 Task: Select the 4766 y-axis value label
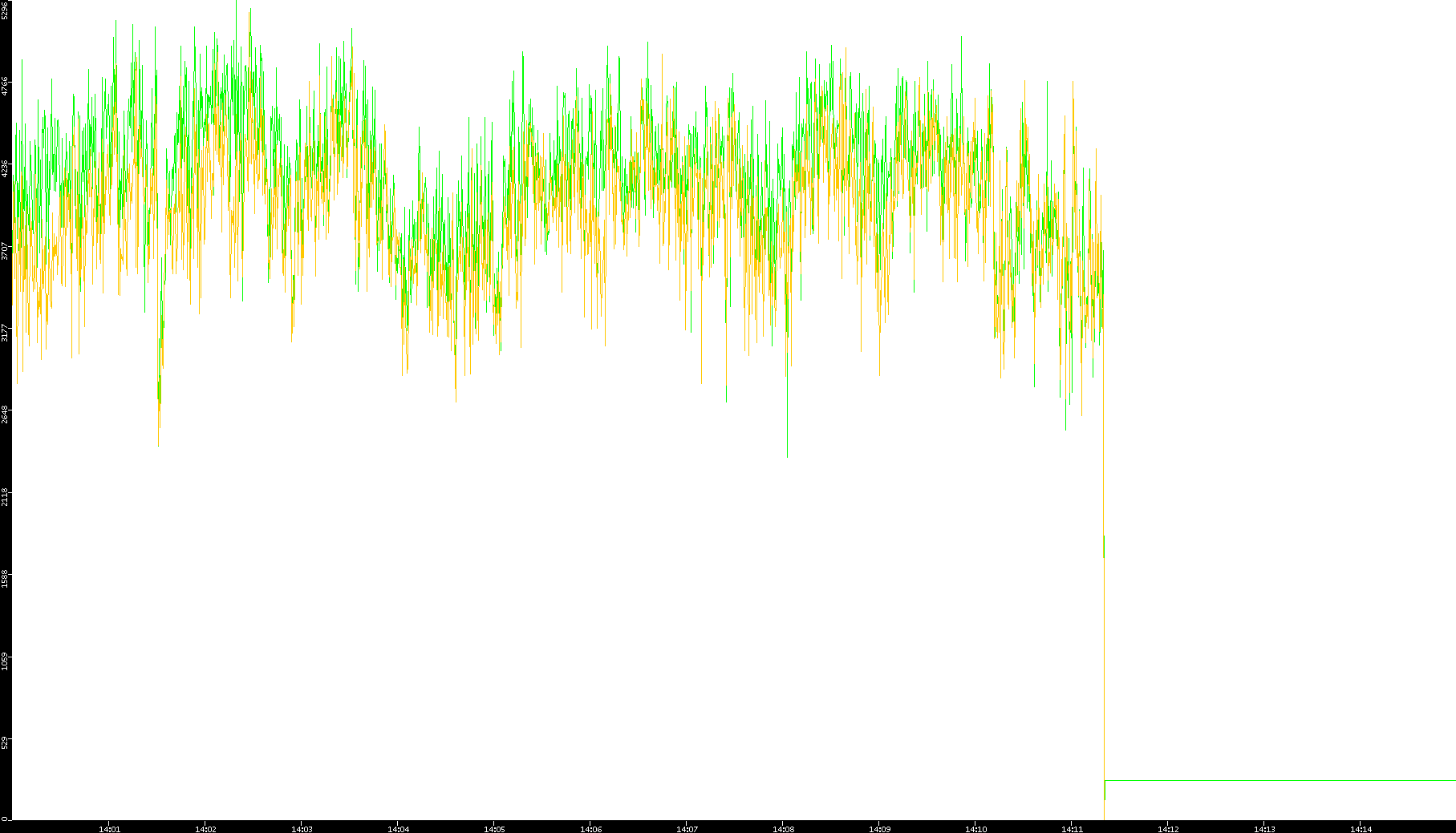pyautogui.click(x=5, y=87)
